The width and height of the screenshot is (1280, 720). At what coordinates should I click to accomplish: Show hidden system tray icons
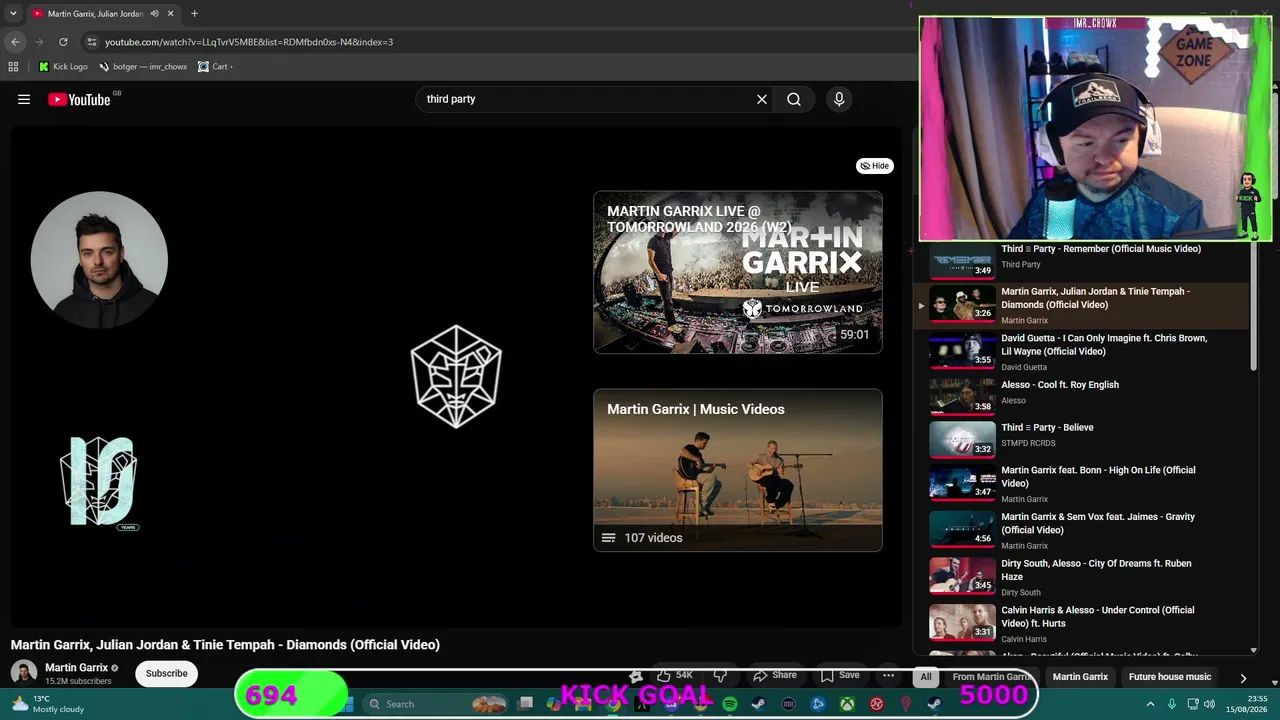tap(1150, 704)
